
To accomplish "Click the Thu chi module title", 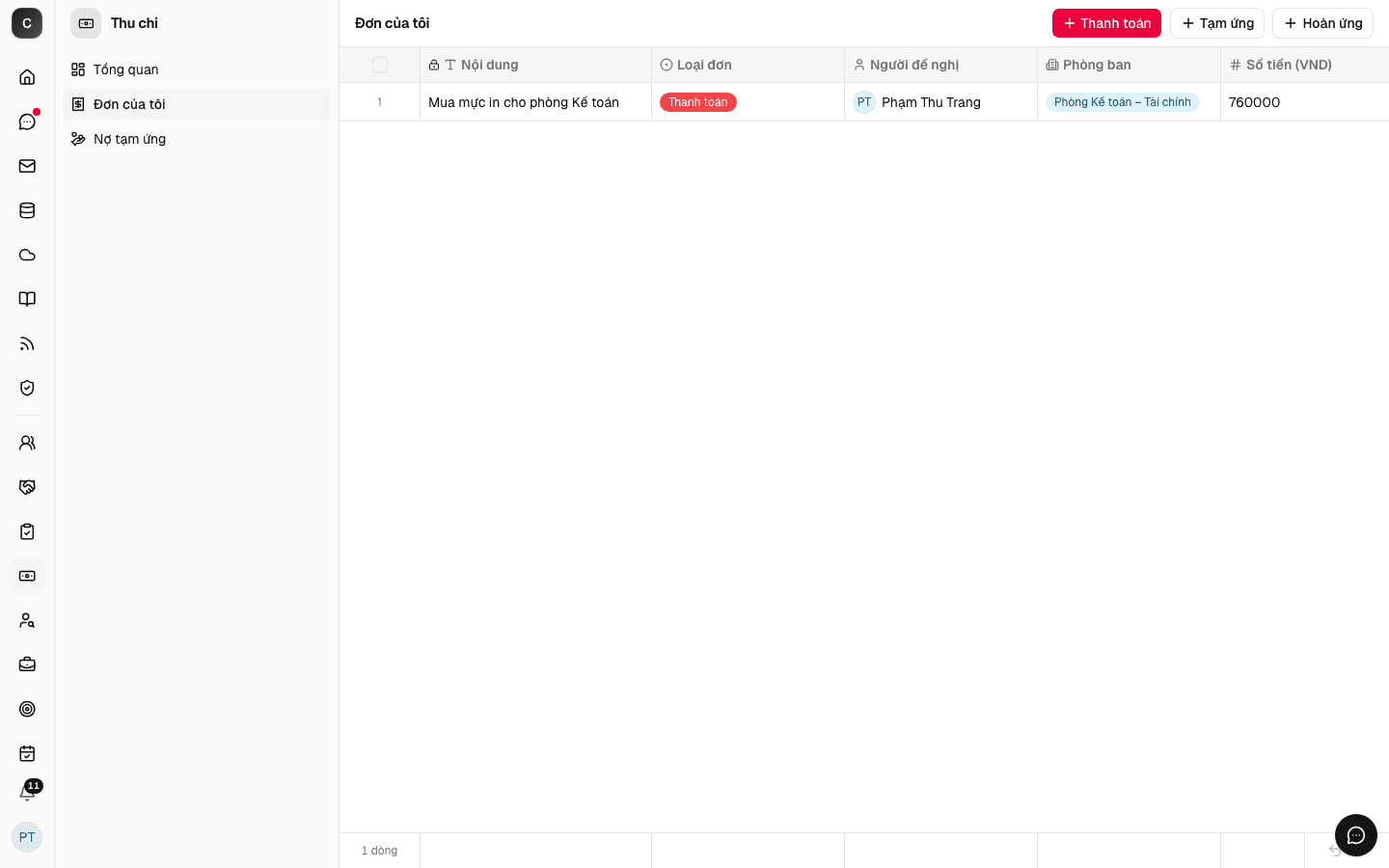I will pyautogui.click(x=134, y=23).
